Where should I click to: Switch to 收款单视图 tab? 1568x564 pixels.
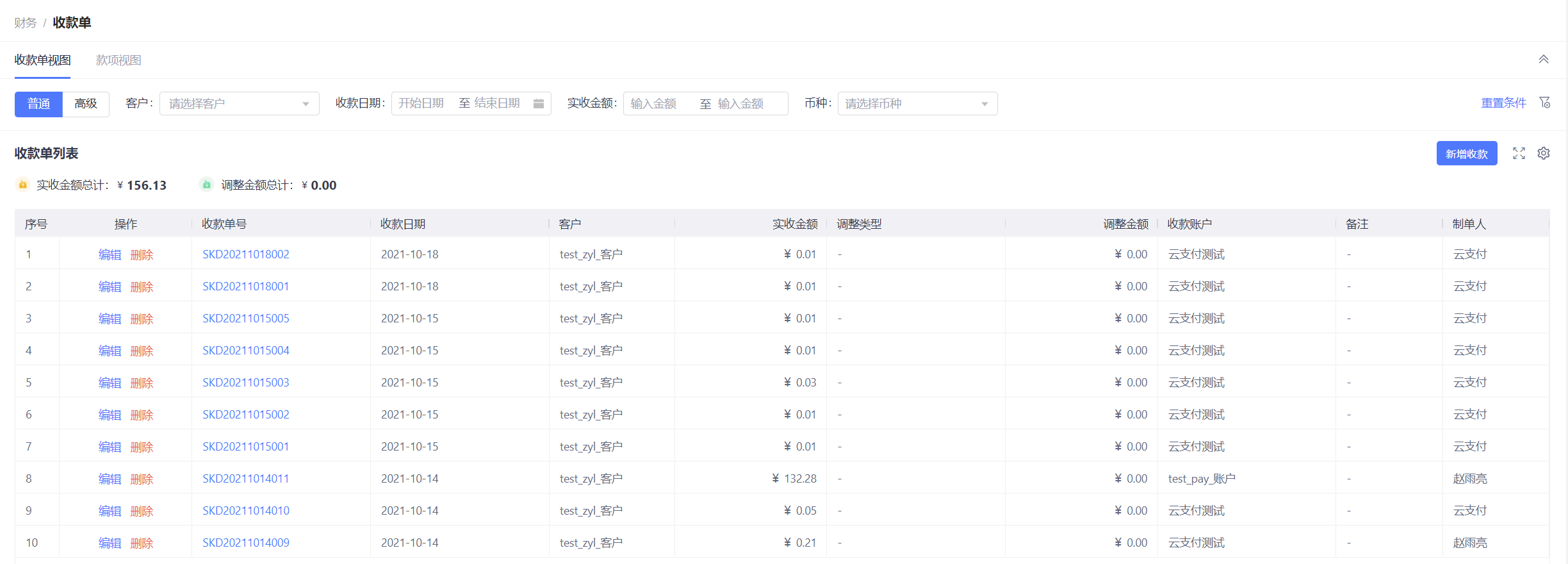pyautogui.click(x=43, y=60)
